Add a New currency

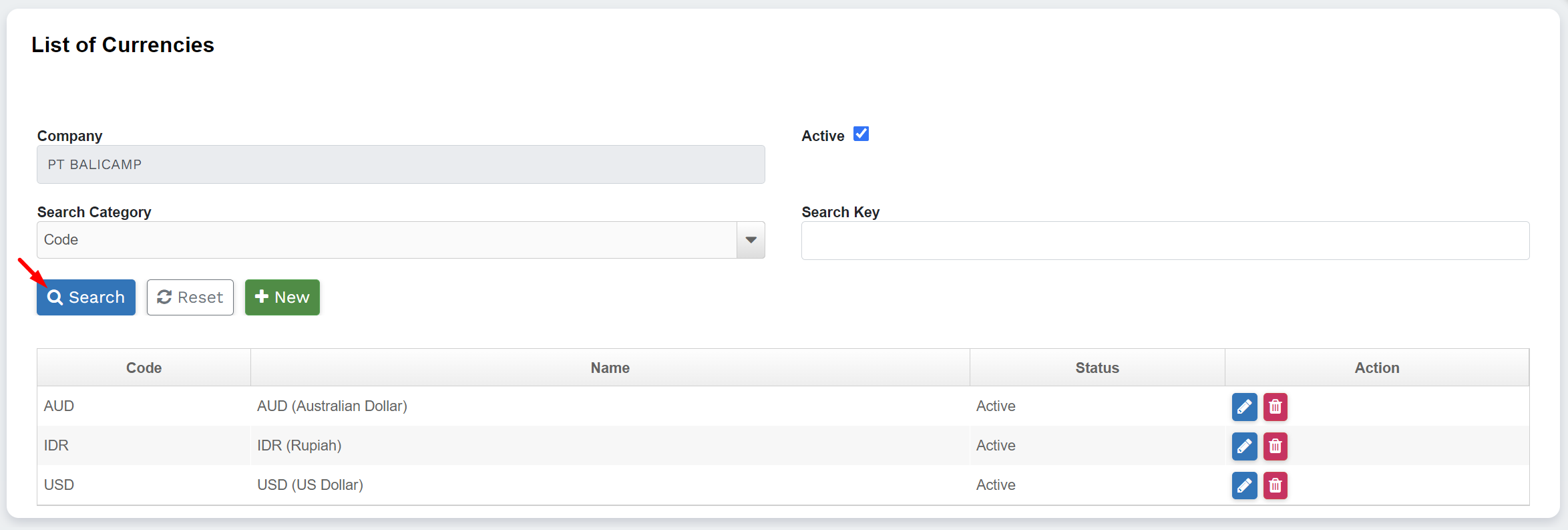point(282,297)
